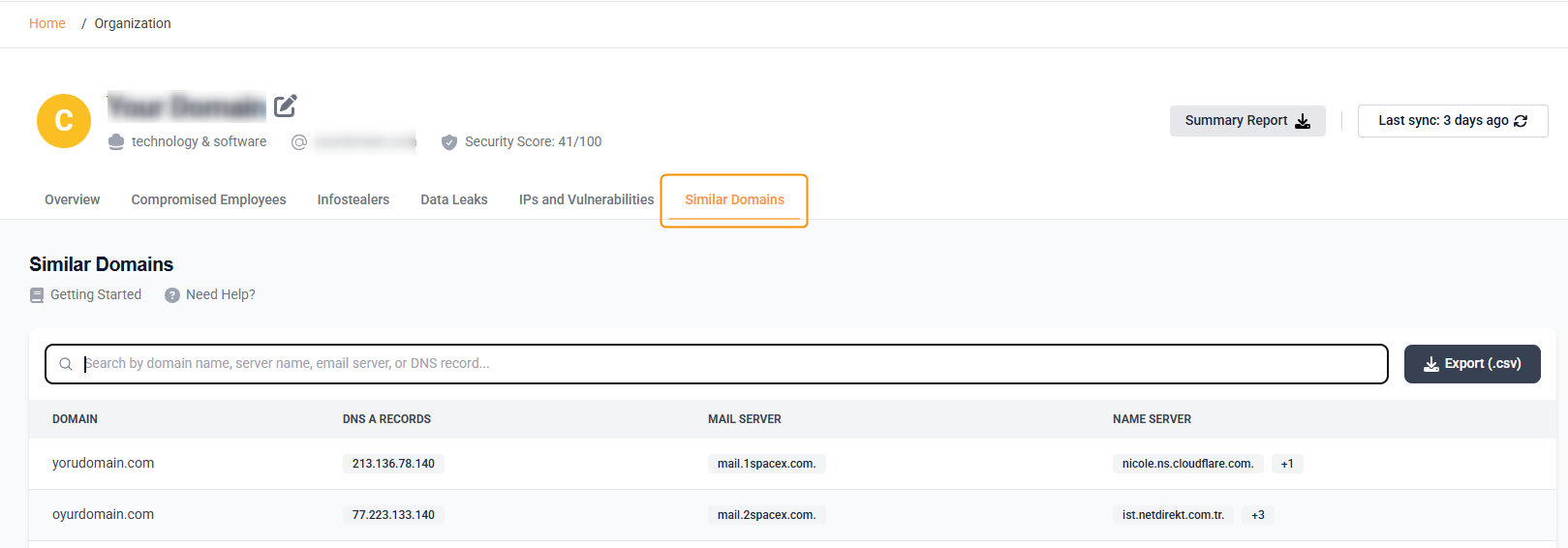Select the IPs and Vulnerabilities tab
Image resolution: width=1568 pixels, height=548 pixels.
pos(586,199)
